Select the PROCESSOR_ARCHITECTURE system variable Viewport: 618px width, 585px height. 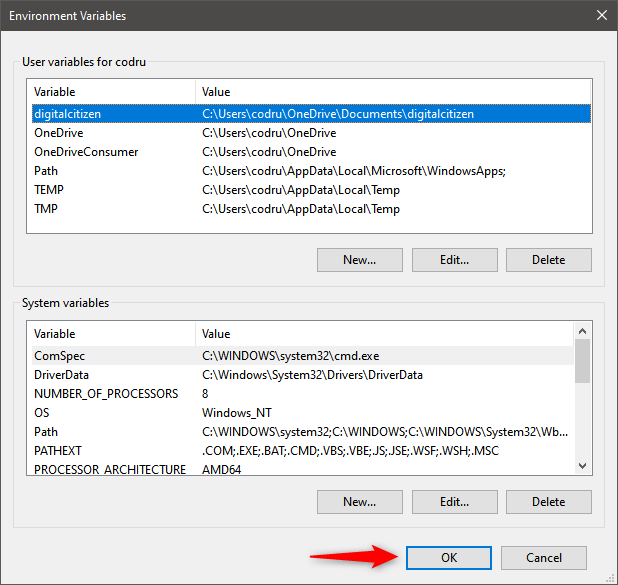[302, 468]
